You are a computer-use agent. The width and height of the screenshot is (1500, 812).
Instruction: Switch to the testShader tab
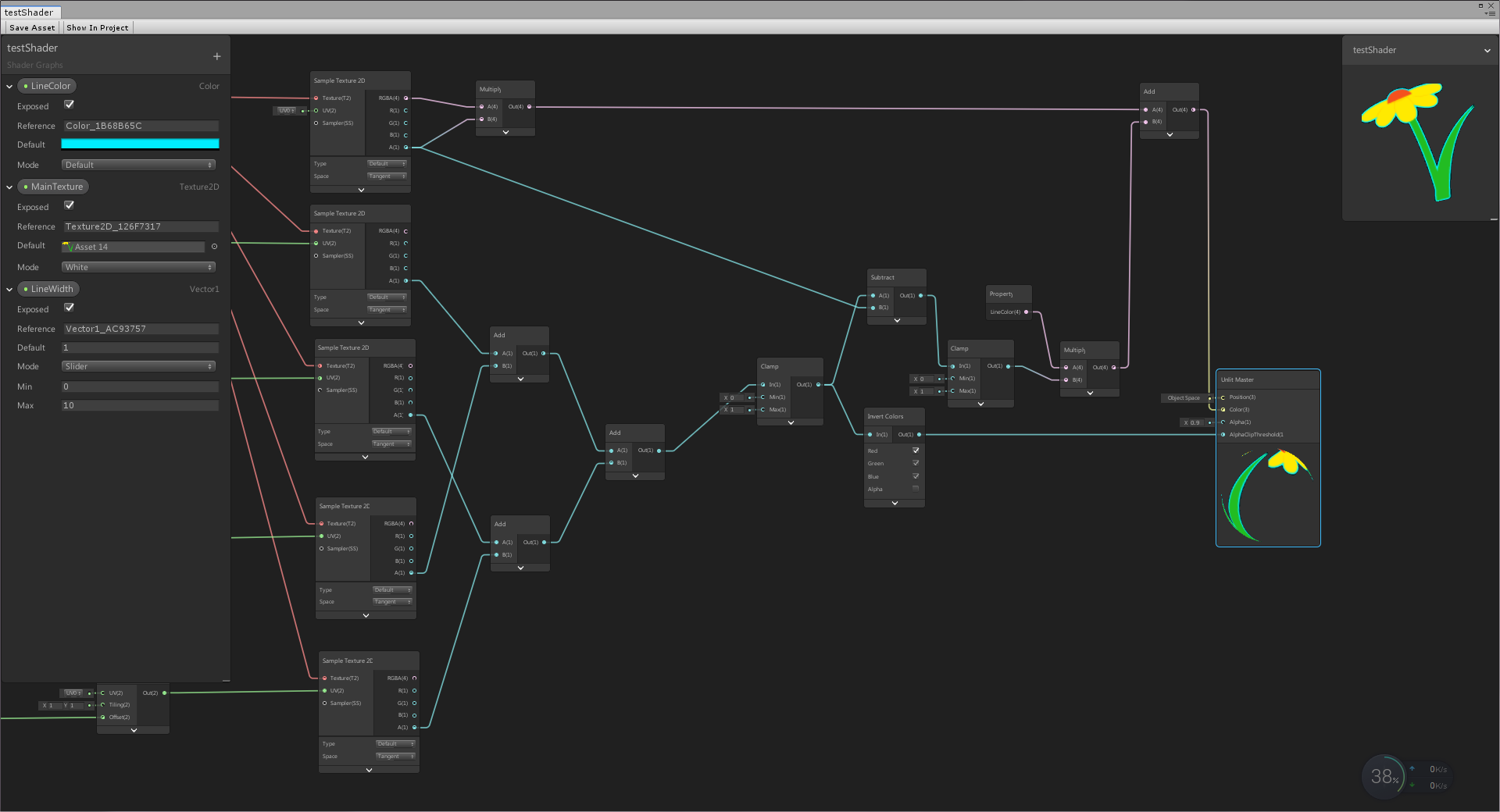click(x=31, y=12)
